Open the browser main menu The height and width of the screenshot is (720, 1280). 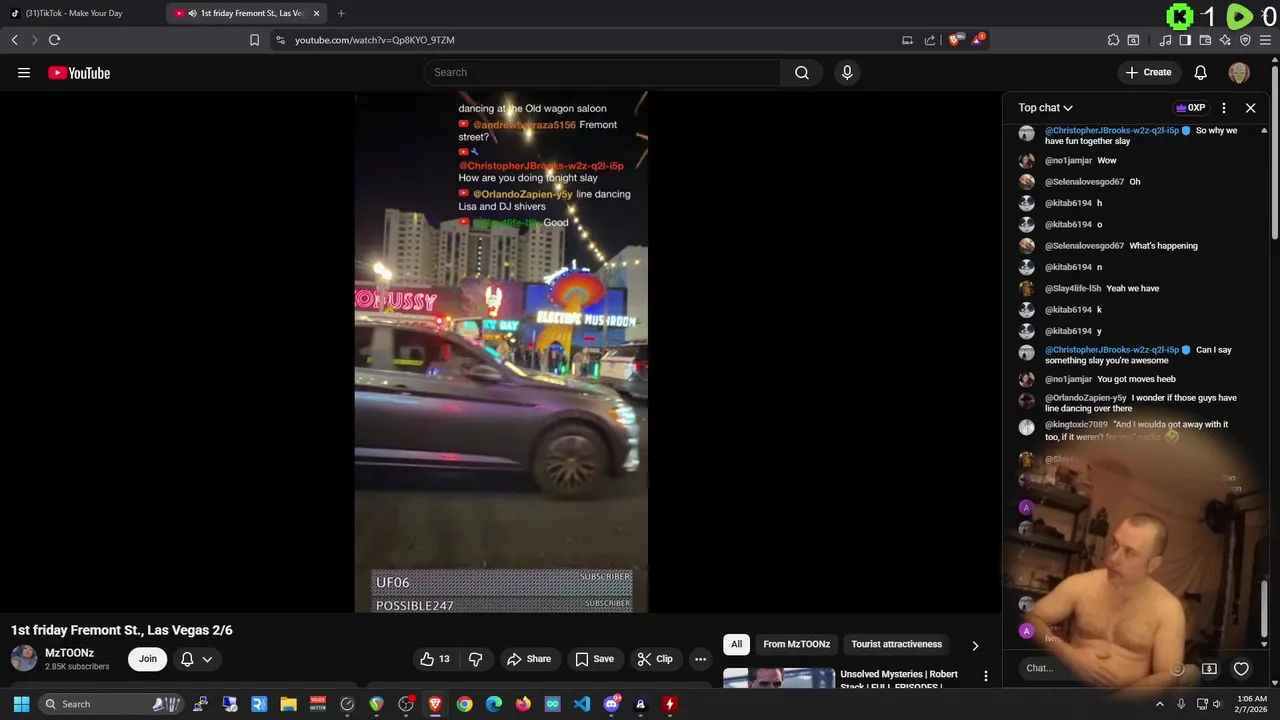1265,40
